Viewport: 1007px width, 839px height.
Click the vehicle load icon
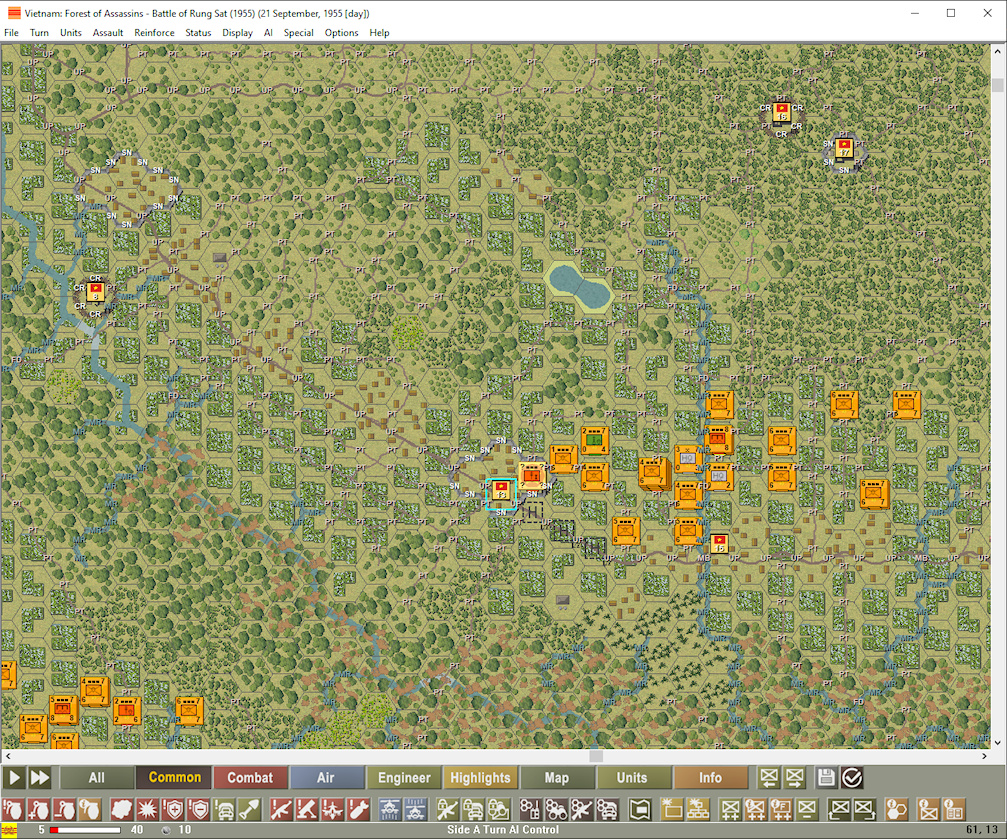coord(225,809)
